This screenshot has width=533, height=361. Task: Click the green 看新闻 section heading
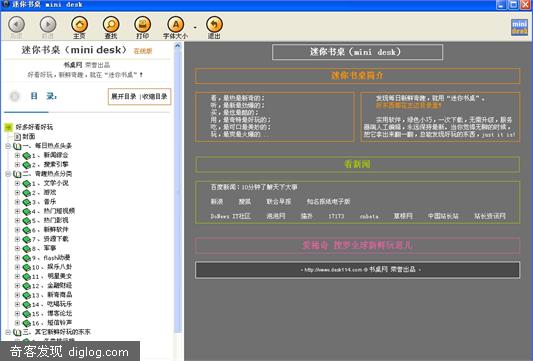[357, 165]
